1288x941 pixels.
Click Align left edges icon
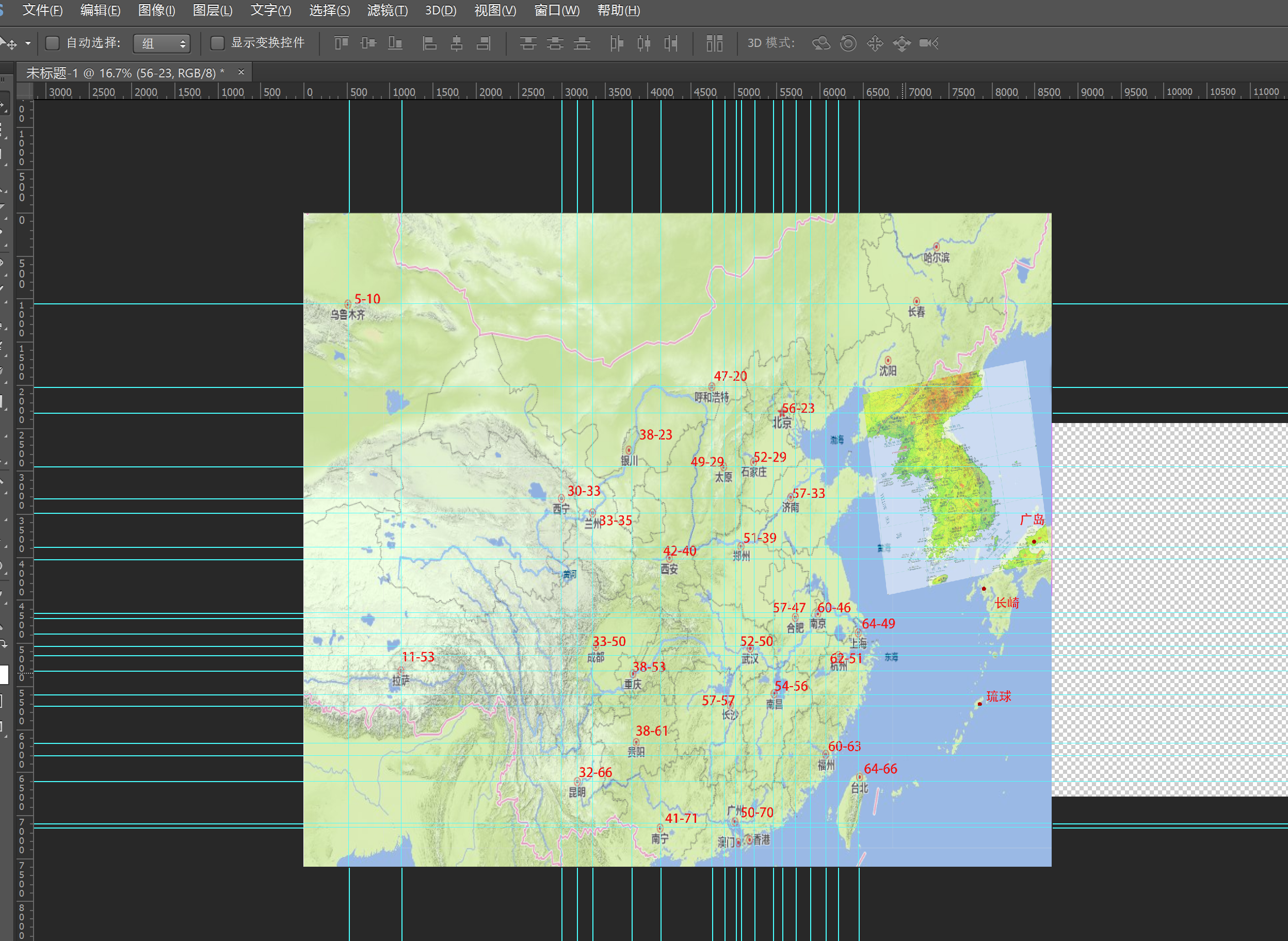(429, 43)
